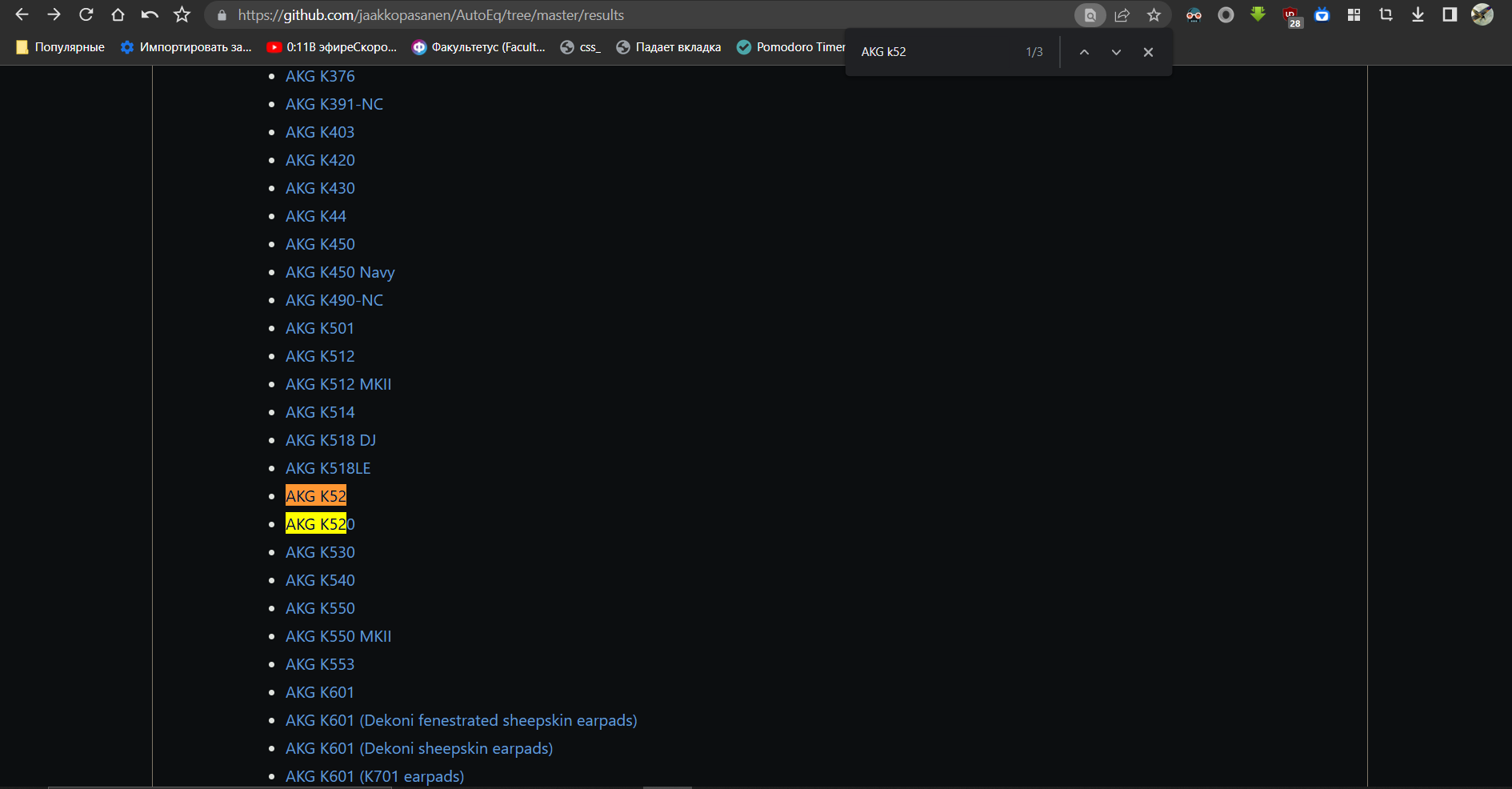Open the css_ bookmark
This screenshot has height=789, width=1512.
click(580, 47)
